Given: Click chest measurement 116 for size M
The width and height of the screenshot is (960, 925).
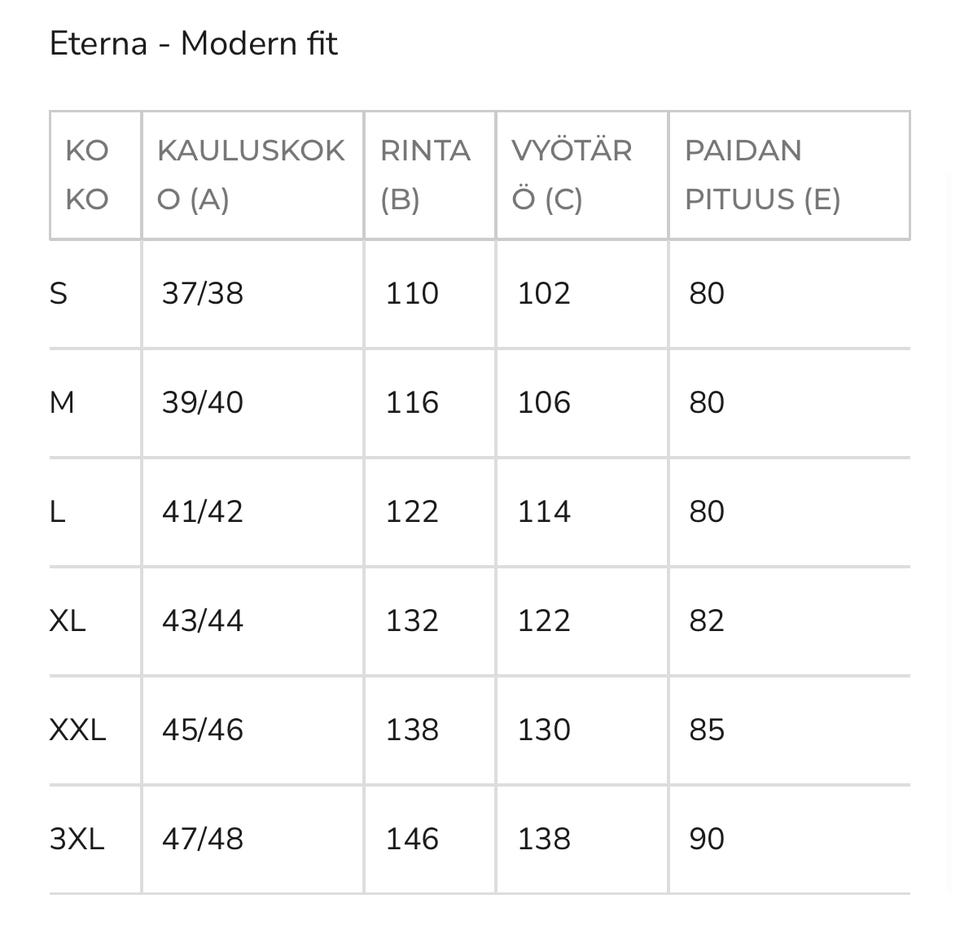Looking at the screenshot, I should 412,403.
